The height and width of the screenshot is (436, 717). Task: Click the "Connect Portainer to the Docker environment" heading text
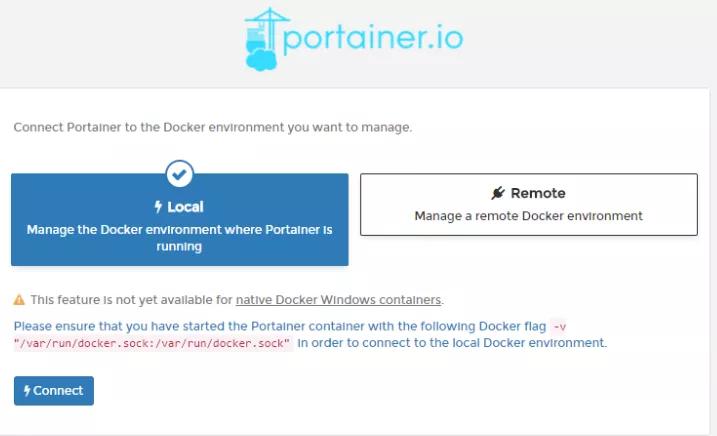pos(212,128)
